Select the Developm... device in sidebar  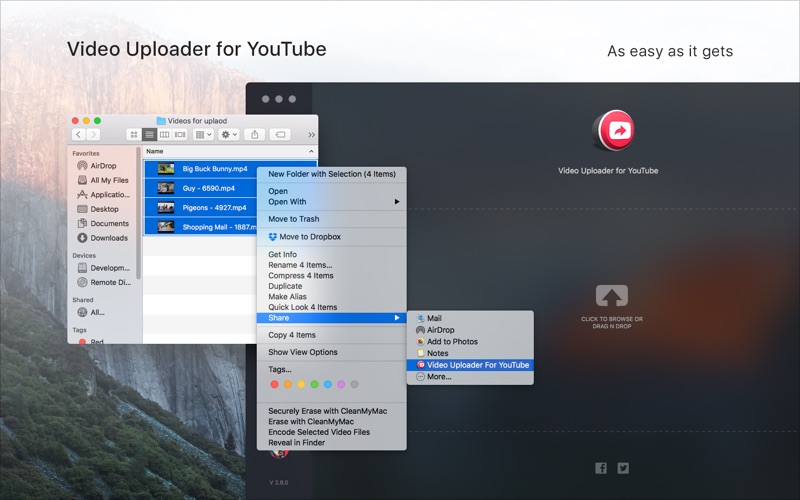[103, 268]
